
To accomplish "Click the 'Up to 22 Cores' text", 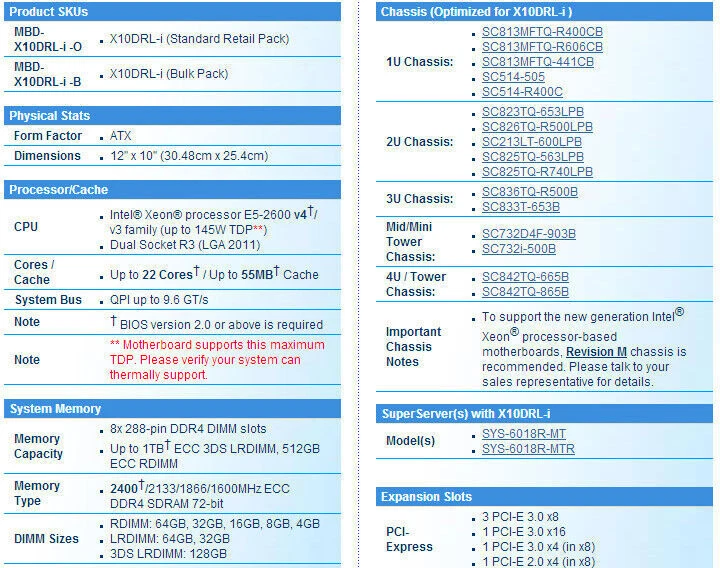I will (154, 274).
